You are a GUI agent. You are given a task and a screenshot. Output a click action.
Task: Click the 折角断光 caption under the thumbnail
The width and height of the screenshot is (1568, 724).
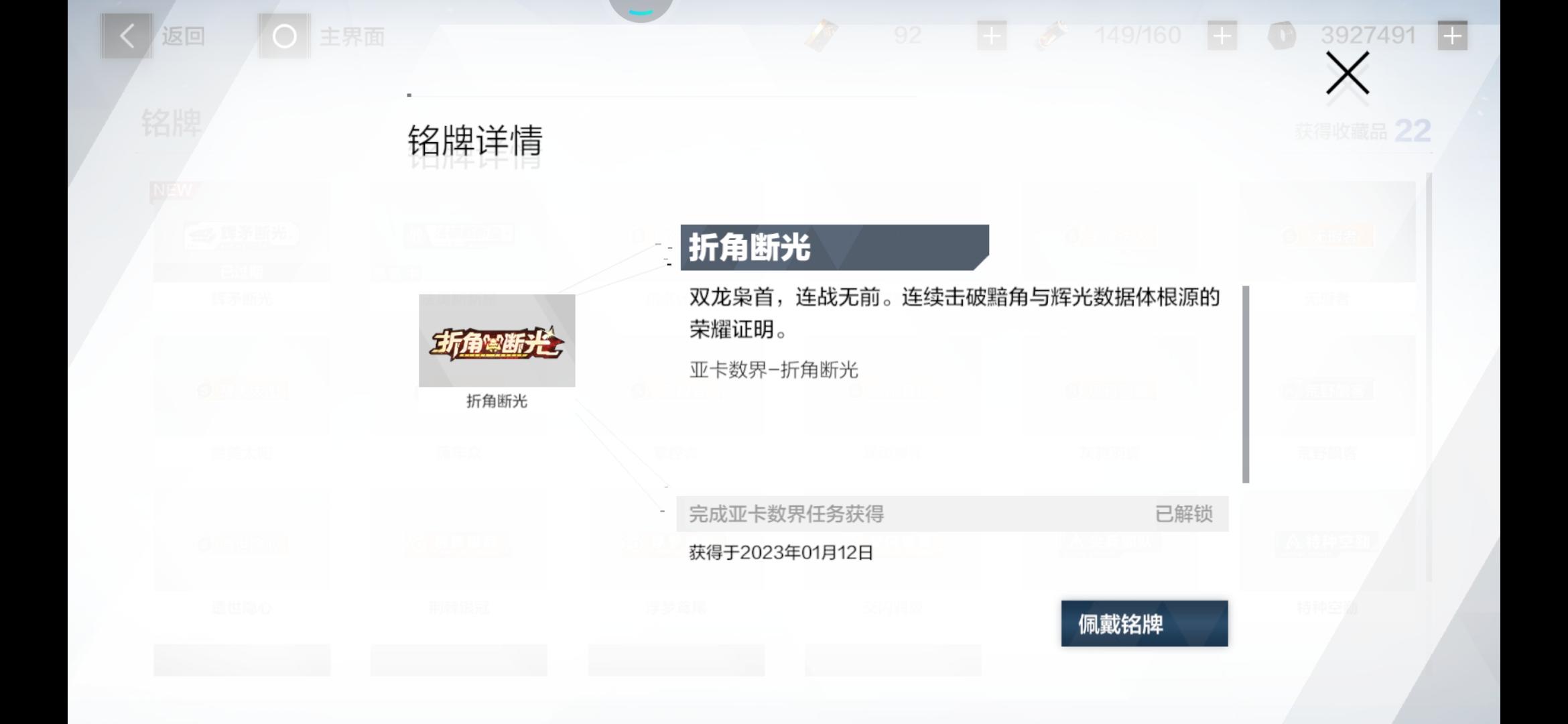coord(497,402)
